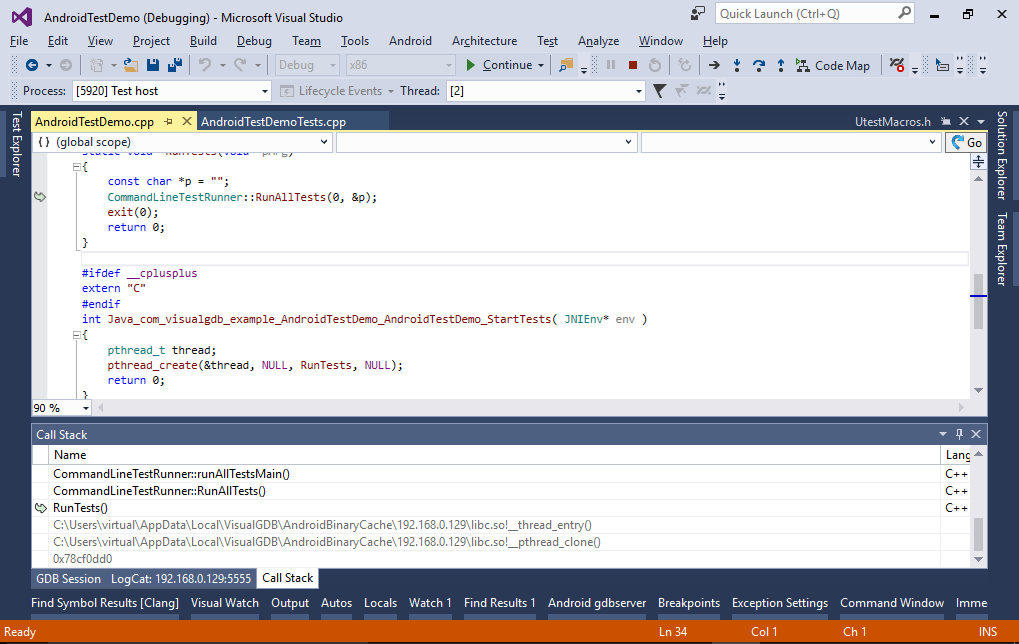Click the IntelliTrace break-events icon with red dot

pyautogui.click(x=897, y=65)
